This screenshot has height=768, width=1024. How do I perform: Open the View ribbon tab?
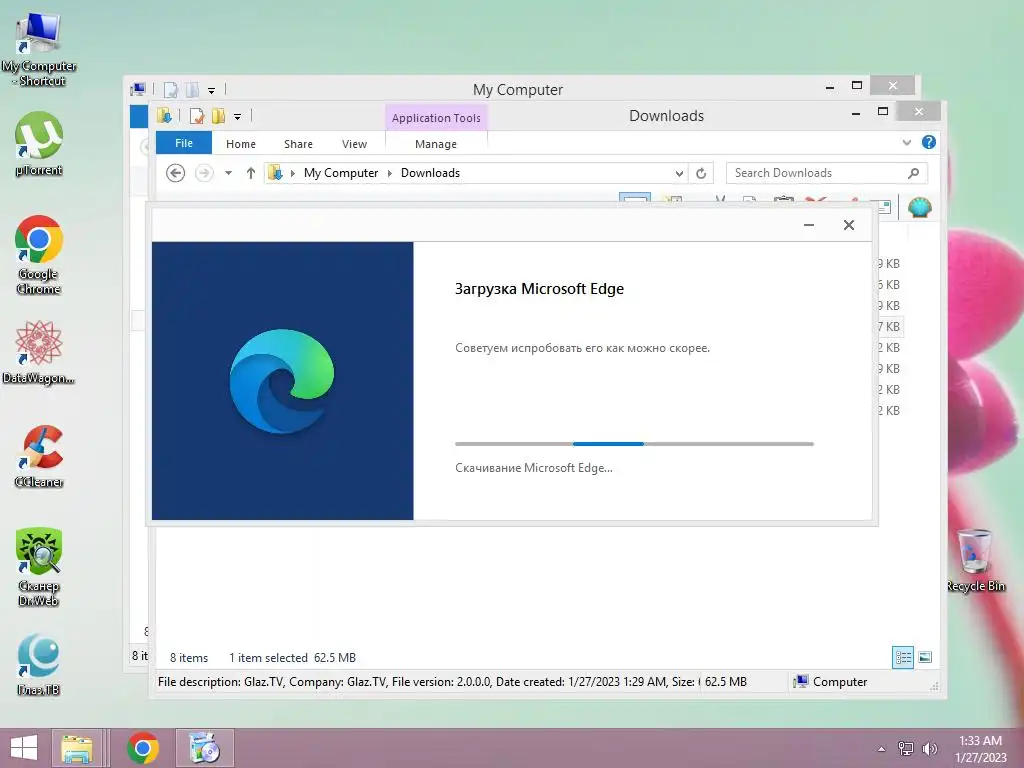(x=355, y=144)
